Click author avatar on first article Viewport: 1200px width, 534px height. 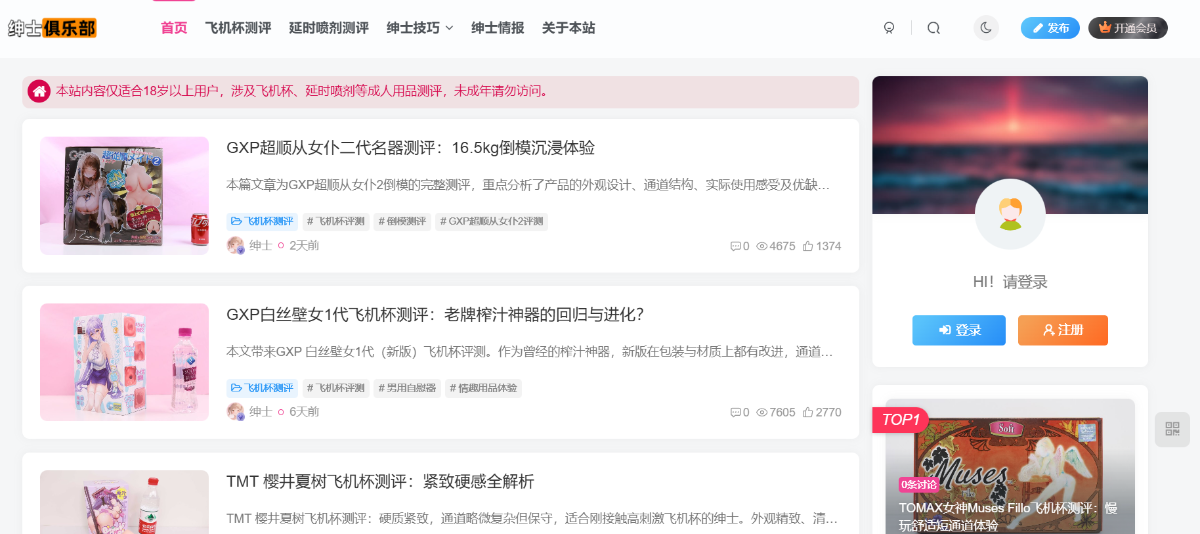coord(236,245)
